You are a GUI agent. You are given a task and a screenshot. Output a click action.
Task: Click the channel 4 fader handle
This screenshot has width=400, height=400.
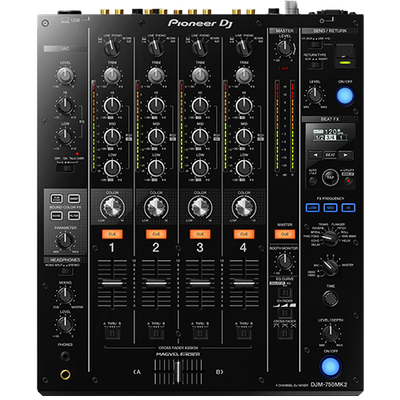pos(244,283)
